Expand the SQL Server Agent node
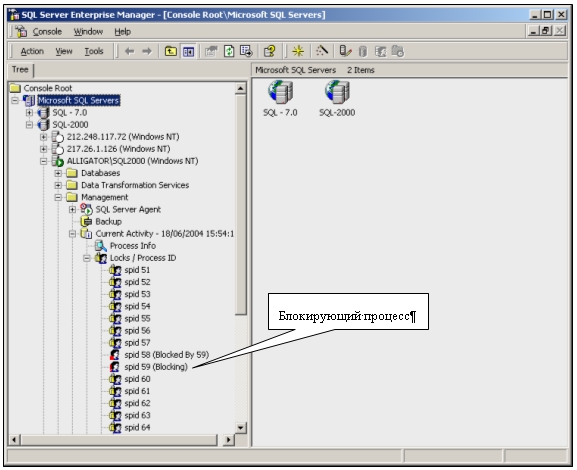This screenshot has height=470, width=577. coord(72,209)
